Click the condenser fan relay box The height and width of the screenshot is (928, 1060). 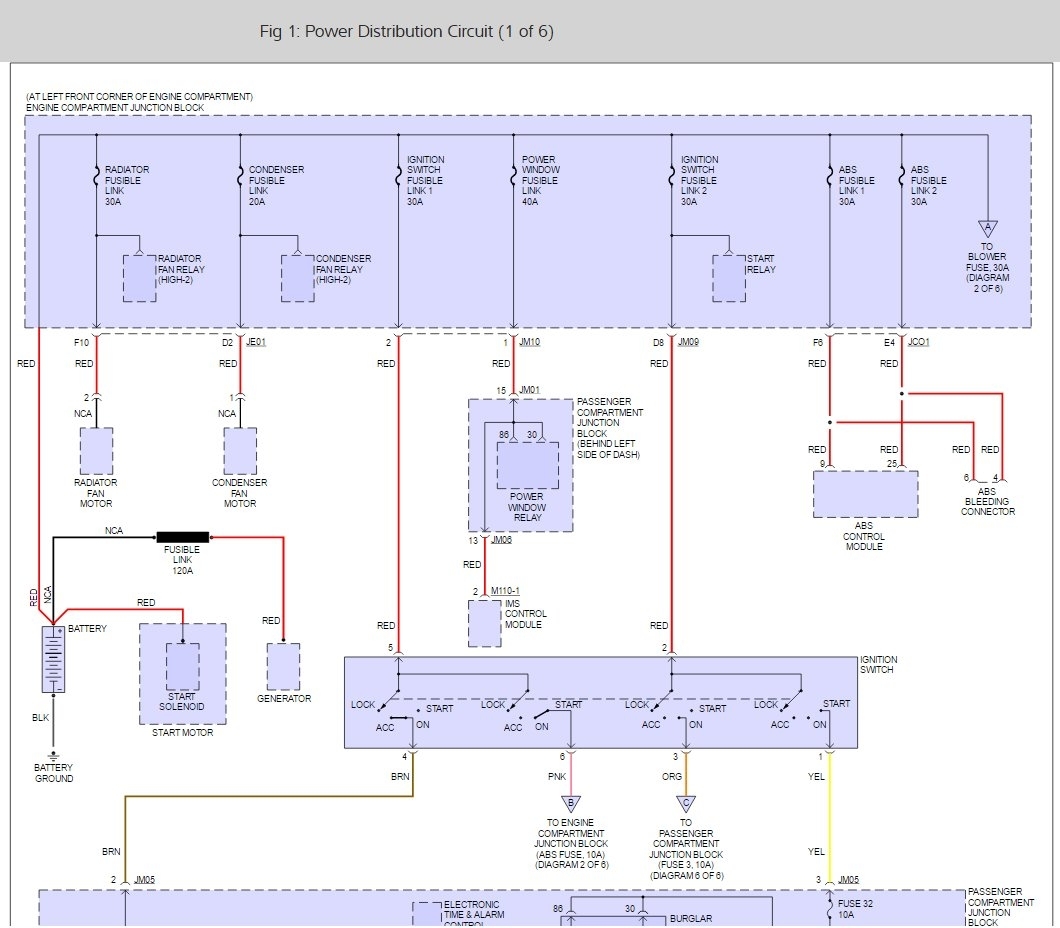[x=297, y=278]
